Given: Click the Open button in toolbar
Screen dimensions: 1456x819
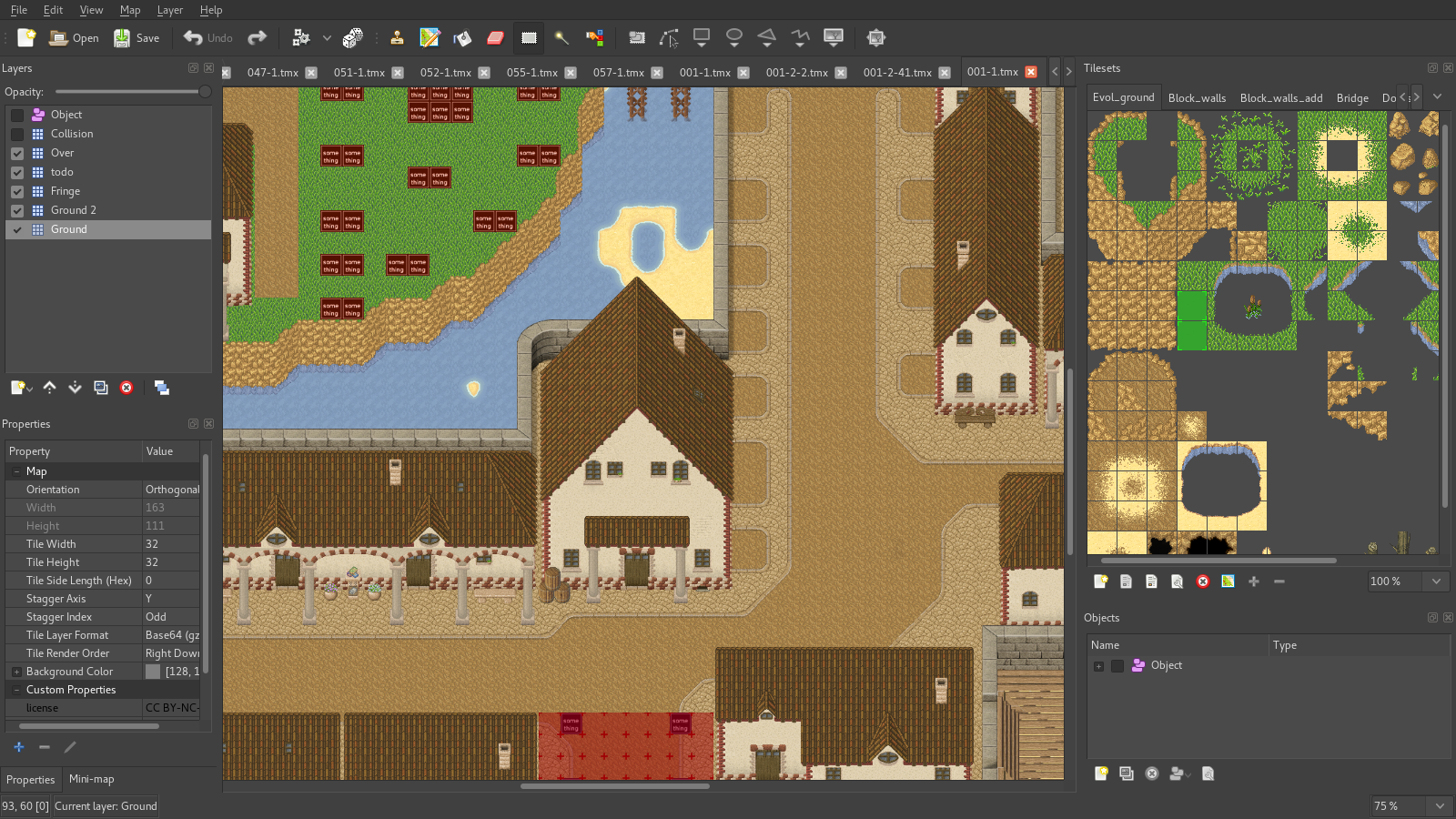Looking at the screenshot, I should [x=74, y=37].
